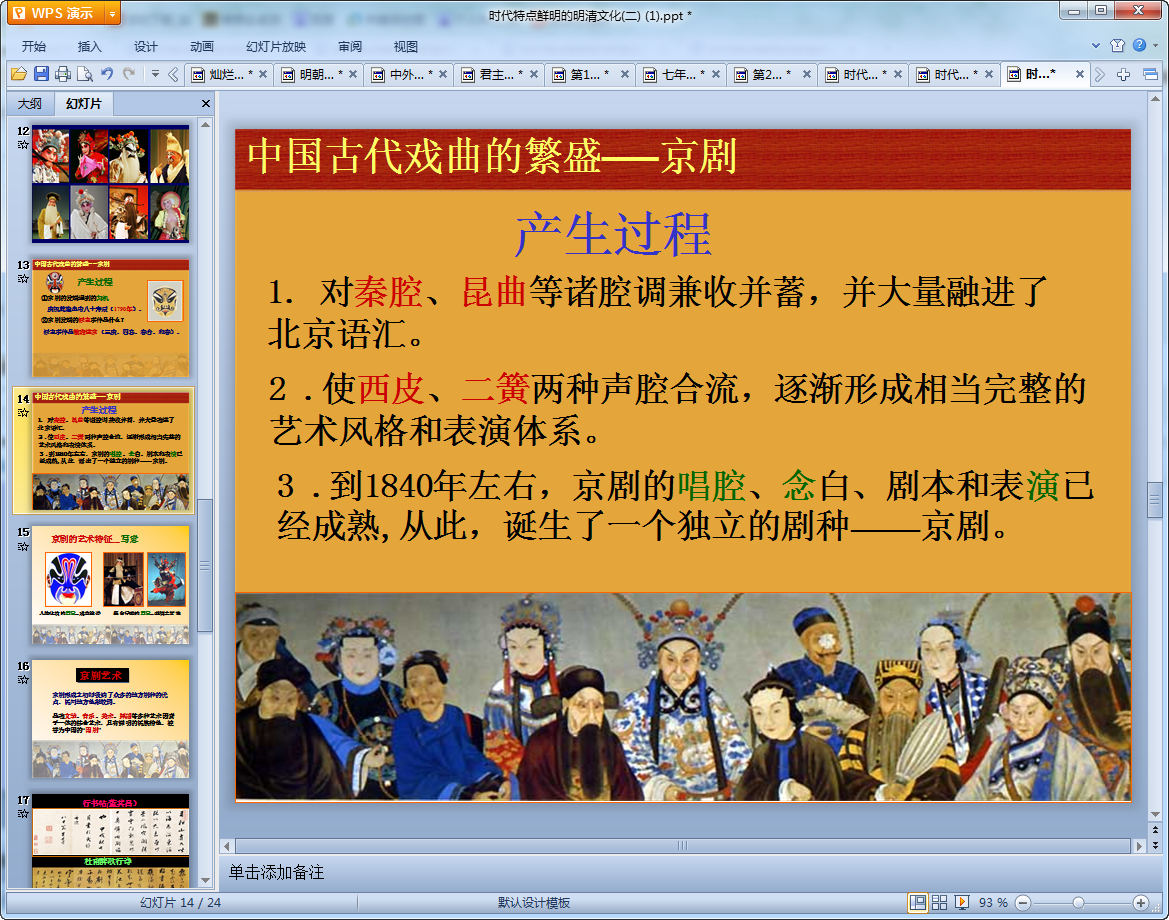
Task: Collapse the ribbon with the chevron arrow
Action: 1095,45
